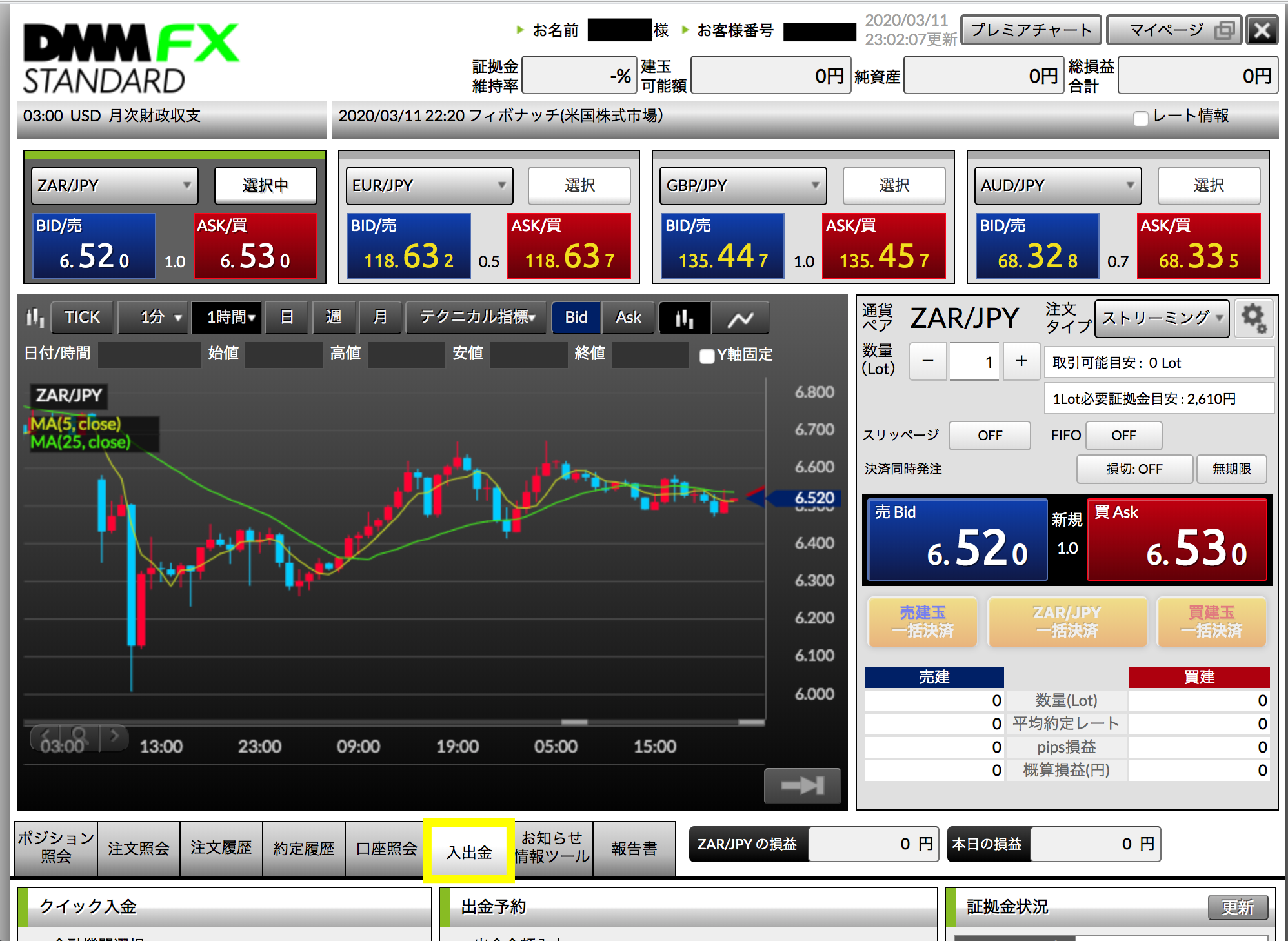The height and width of the screenshot is (941, 1288).
Task: Click the lot quantity input field
Action: point(973,361)
